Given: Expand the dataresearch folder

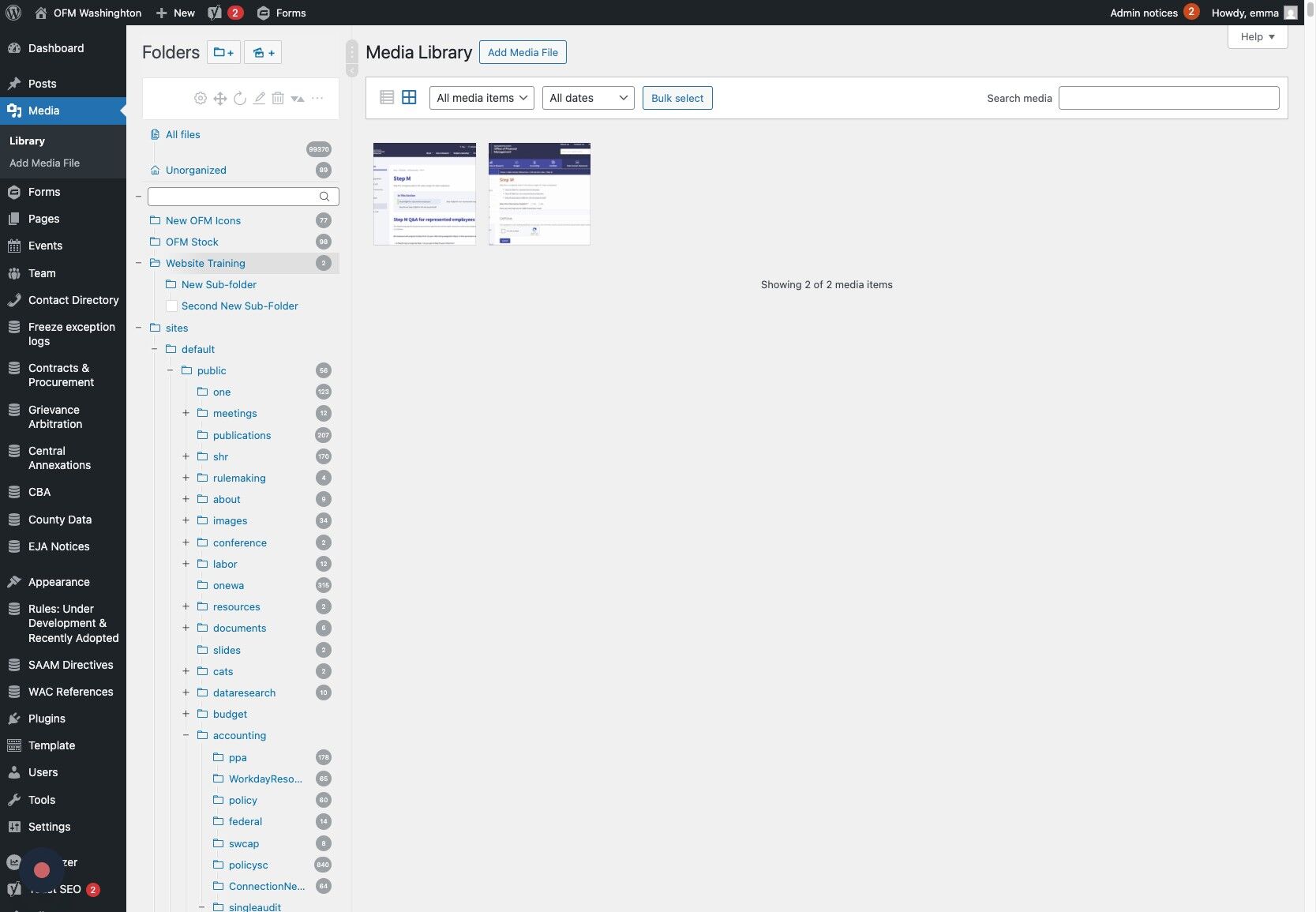Looking at the screenshot, I should 186,692.
